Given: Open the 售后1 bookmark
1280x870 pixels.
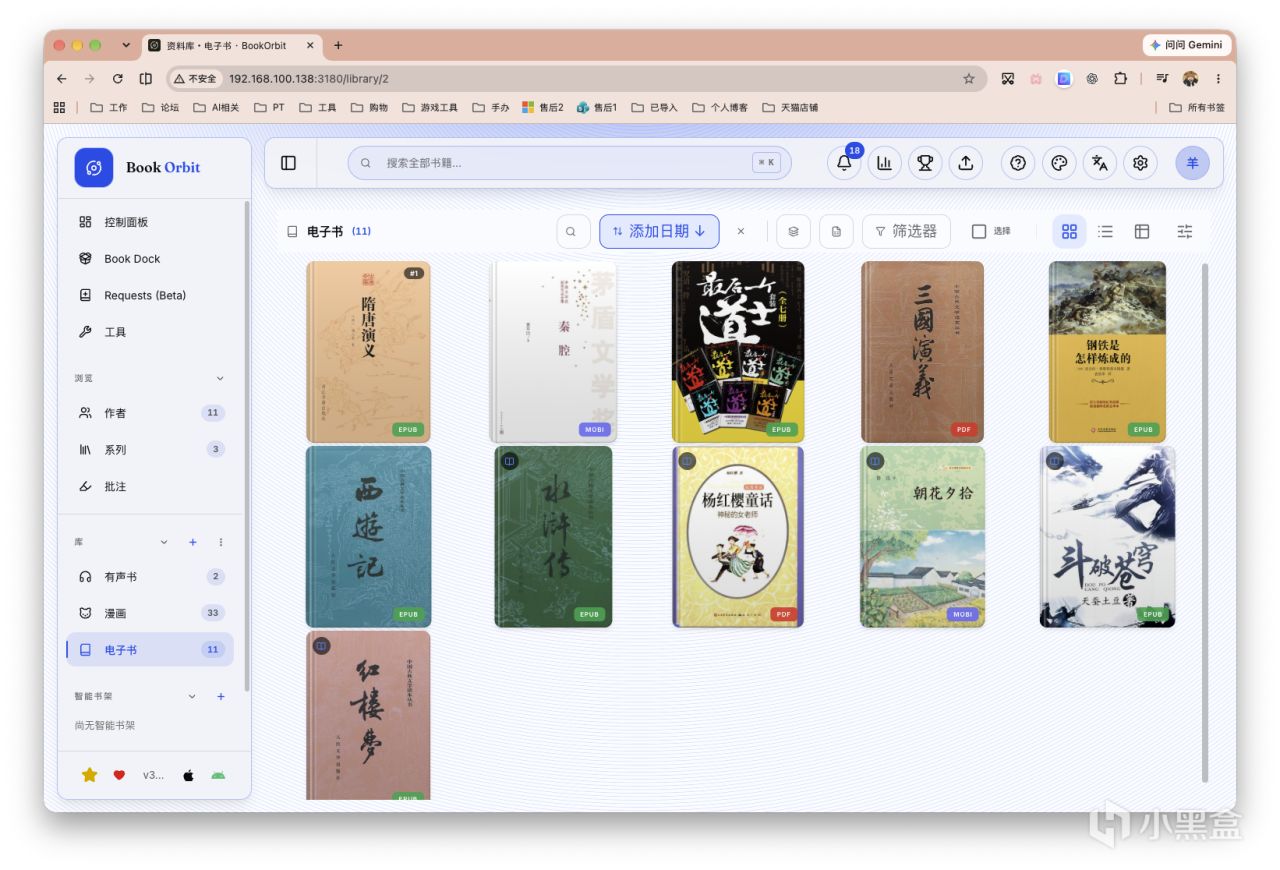Looking at the screenshot, I should click(x=597, y=107).
